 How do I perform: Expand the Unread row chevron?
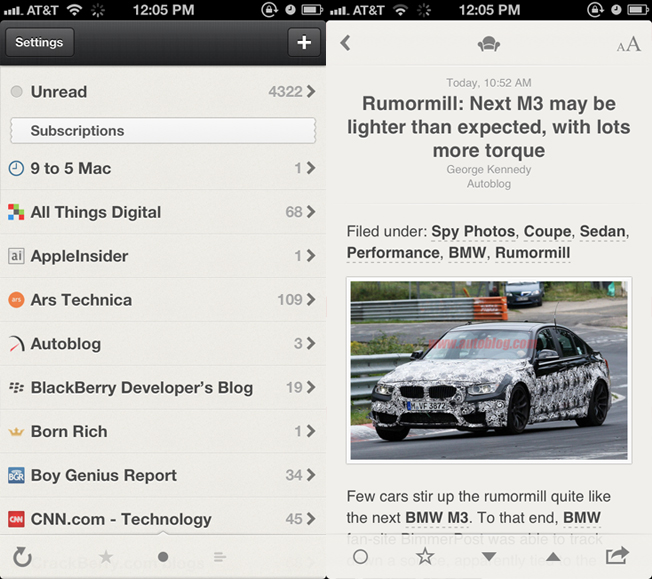[311, 92]
